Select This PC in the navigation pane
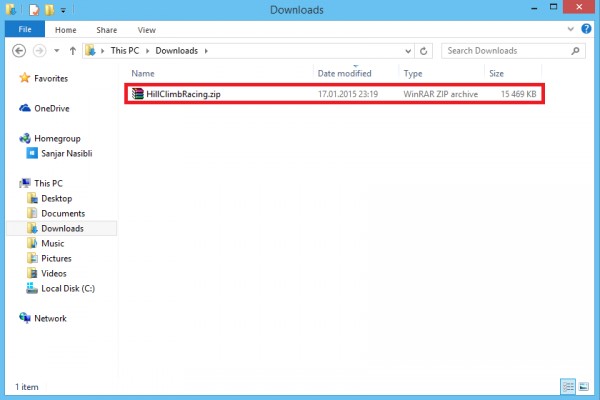600x400 pixels. tap(48, 183)
